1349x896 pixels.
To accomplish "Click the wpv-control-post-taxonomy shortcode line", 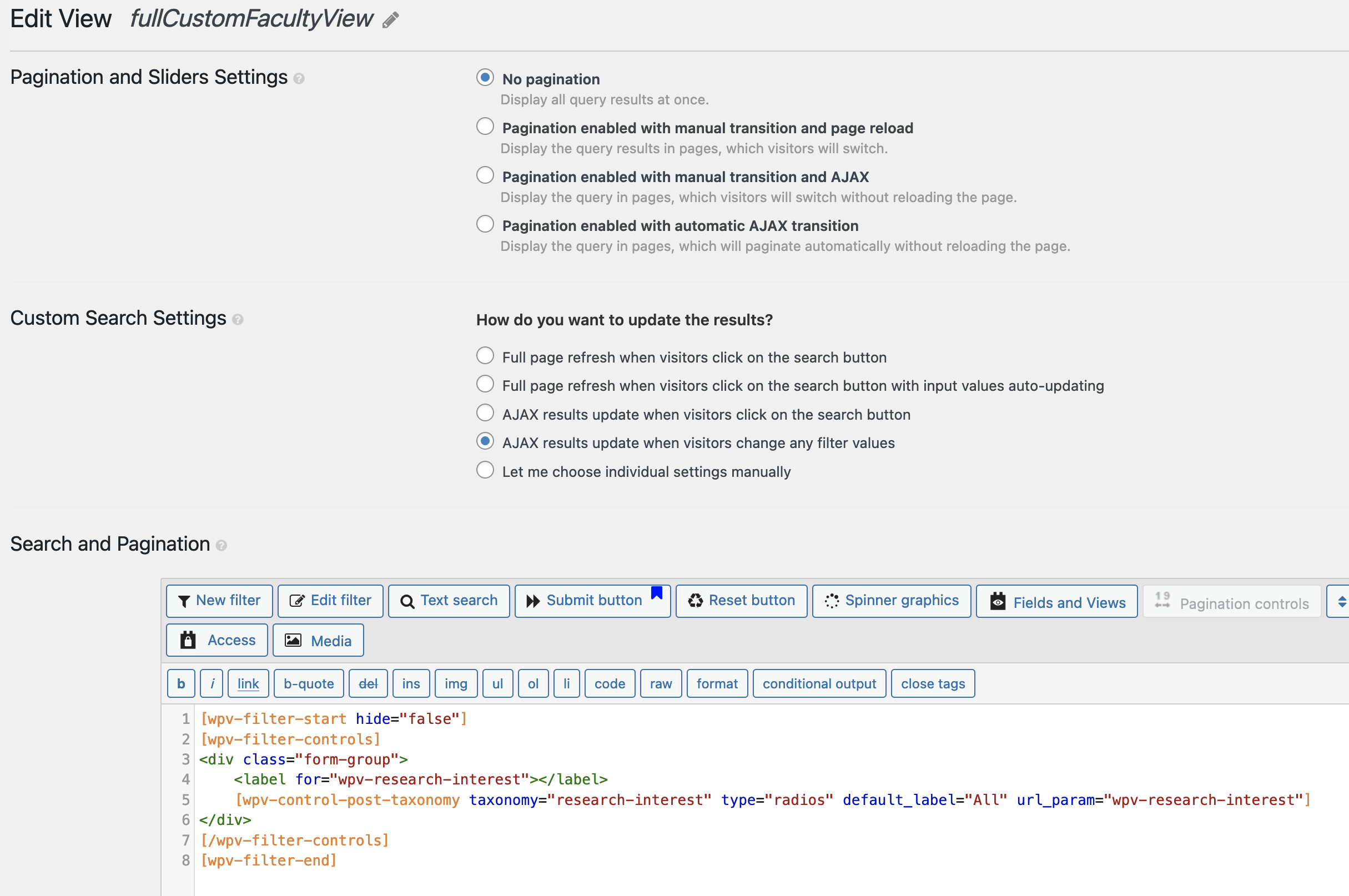I will click(773, 800).
